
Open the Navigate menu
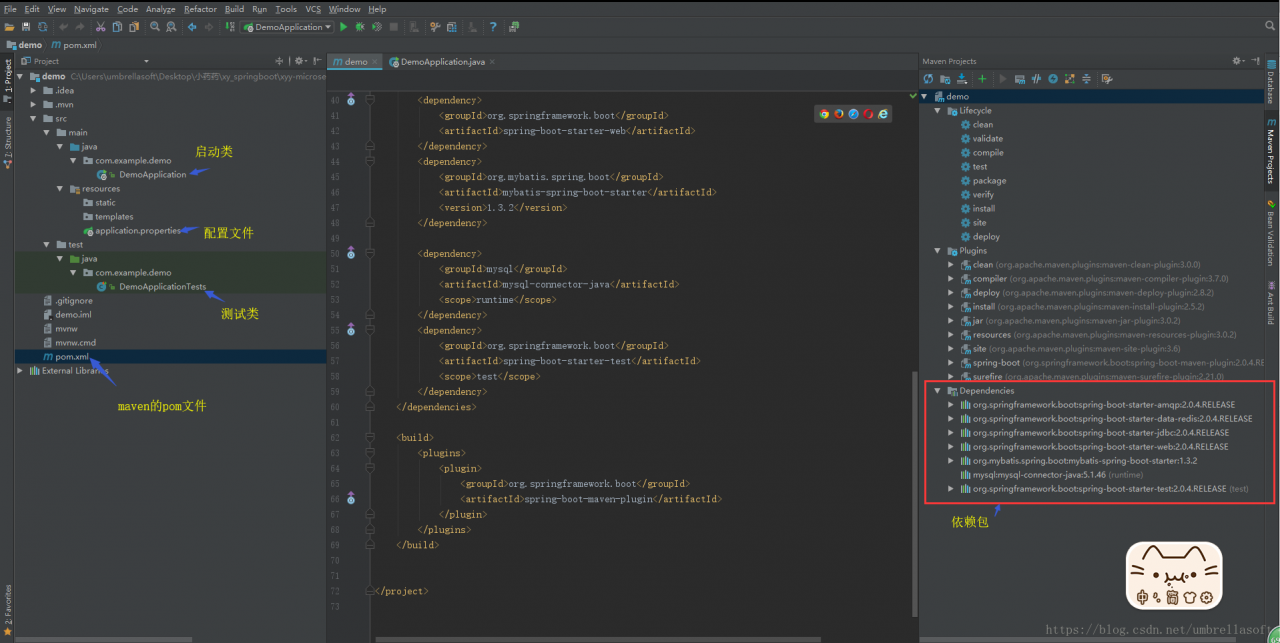coord(91,9)
